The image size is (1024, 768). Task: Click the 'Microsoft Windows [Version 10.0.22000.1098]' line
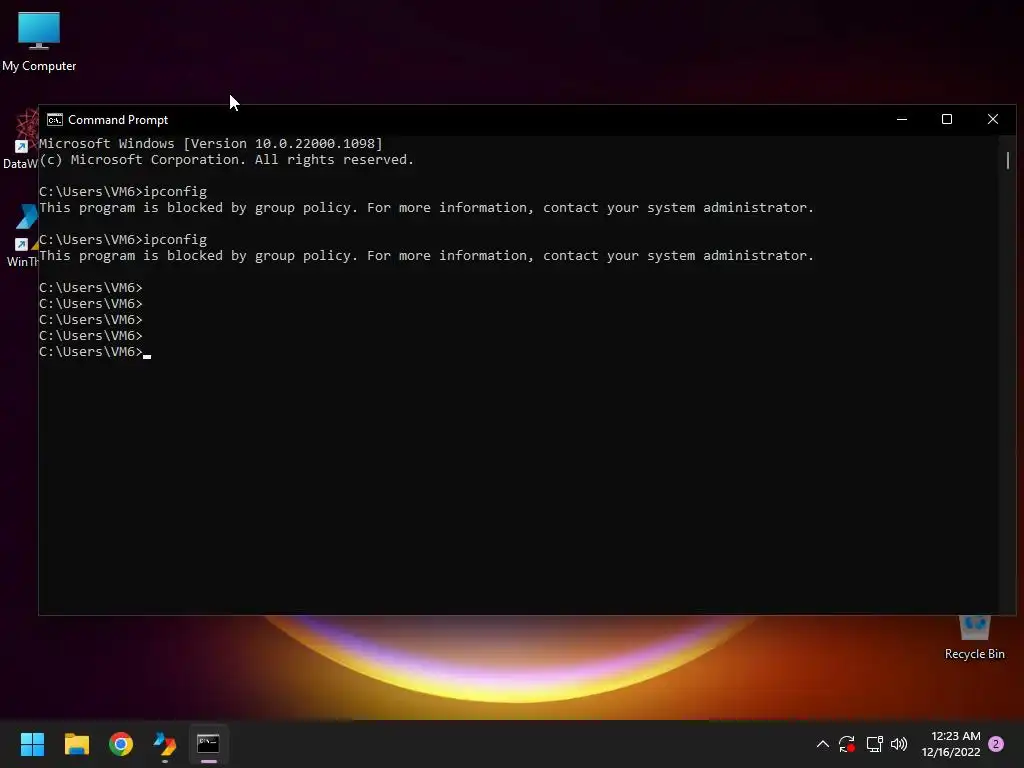(x=211, y=144)
